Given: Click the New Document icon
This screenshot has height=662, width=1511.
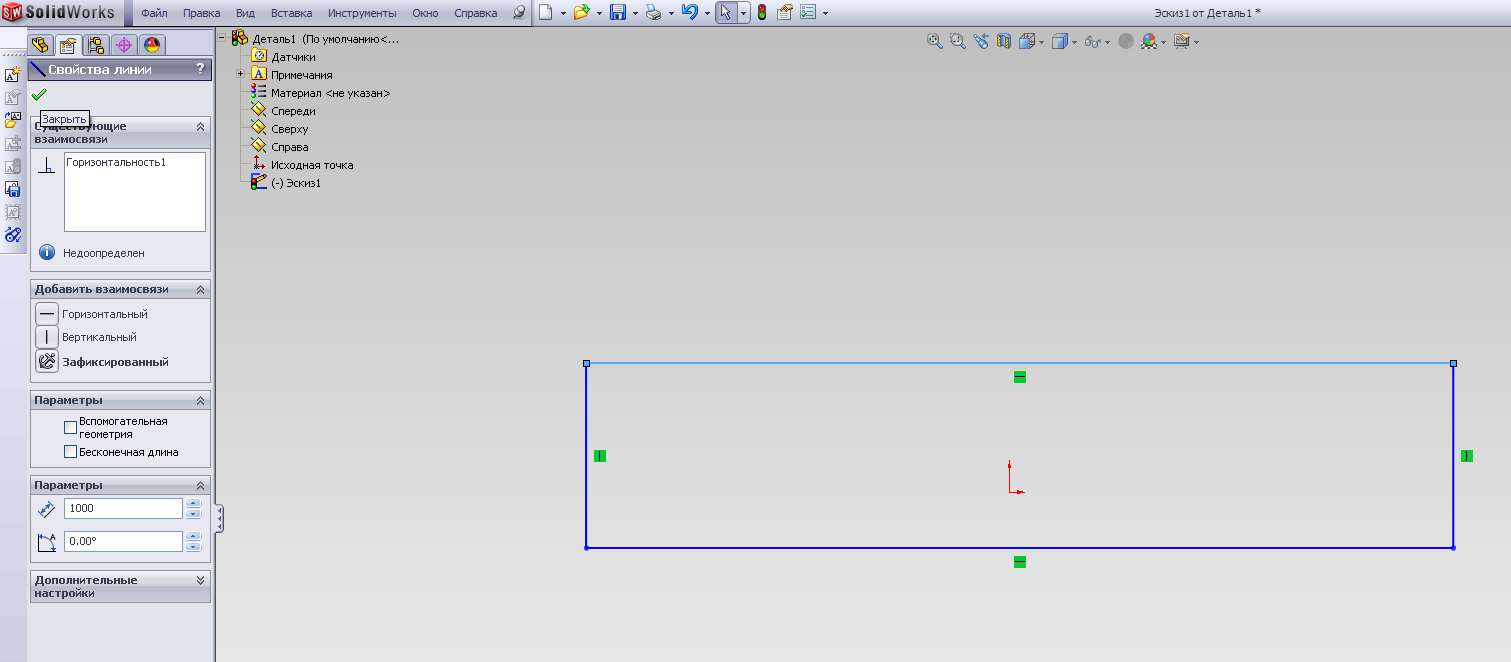Looking at the screenshot, I should 545,13.
